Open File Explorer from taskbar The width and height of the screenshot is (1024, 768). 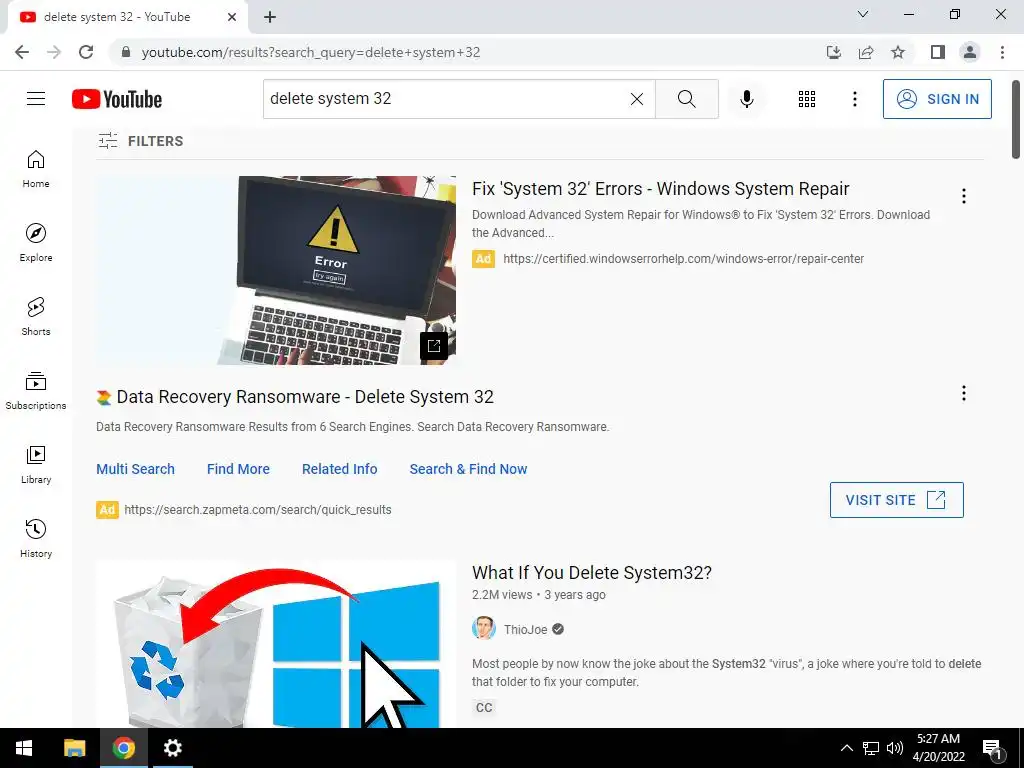[x=74, y=748]
